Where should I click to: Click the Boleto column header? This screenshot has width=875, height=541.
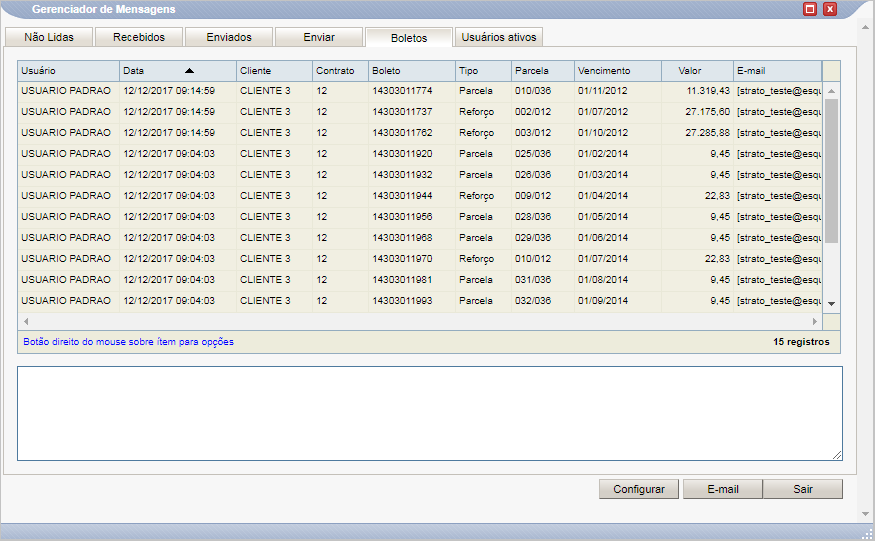tap(412, 71)
